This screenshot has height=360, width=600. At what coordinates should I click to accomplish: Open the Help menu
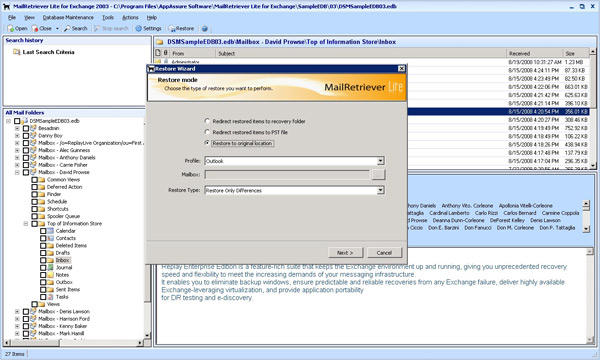(x=152, y=18)
